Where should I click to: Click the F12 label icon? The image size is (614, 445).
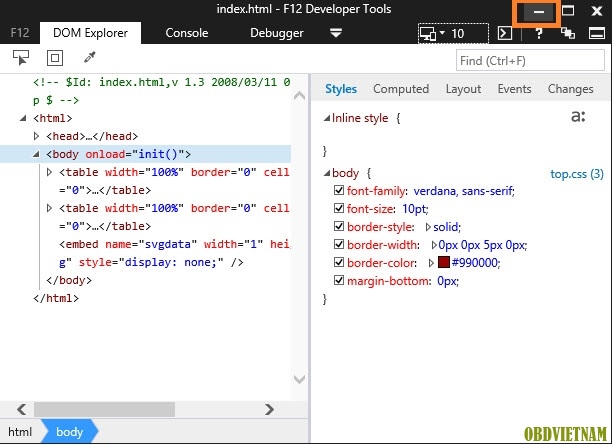[x=20, y=33]
